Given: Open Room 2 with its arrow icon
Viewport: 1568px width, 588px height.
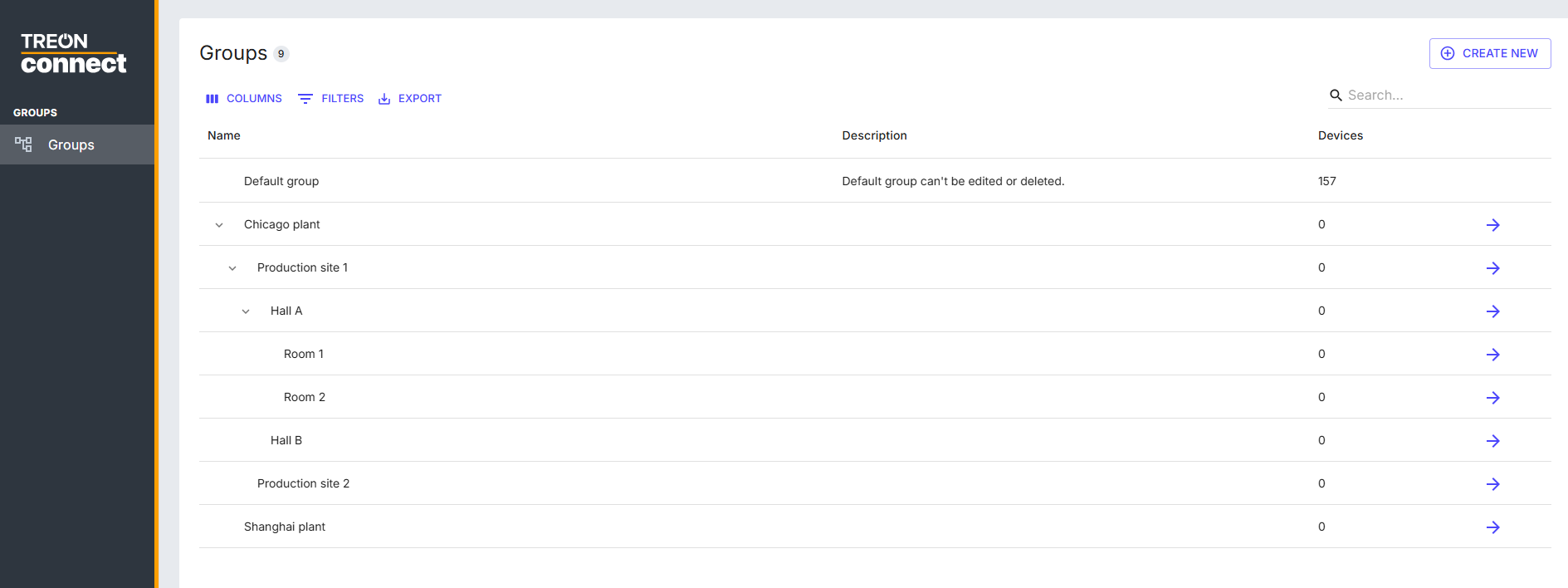Looking at the screenshot, I should click(x=1492, y=398).
